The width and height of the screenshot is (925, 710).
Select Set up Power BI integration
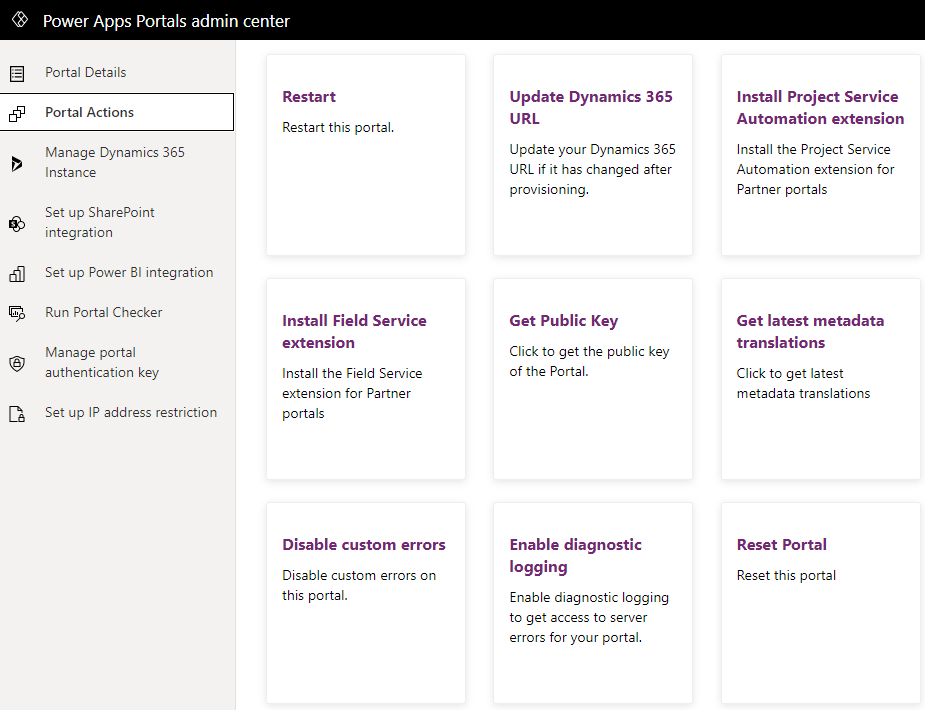[117, 272]
